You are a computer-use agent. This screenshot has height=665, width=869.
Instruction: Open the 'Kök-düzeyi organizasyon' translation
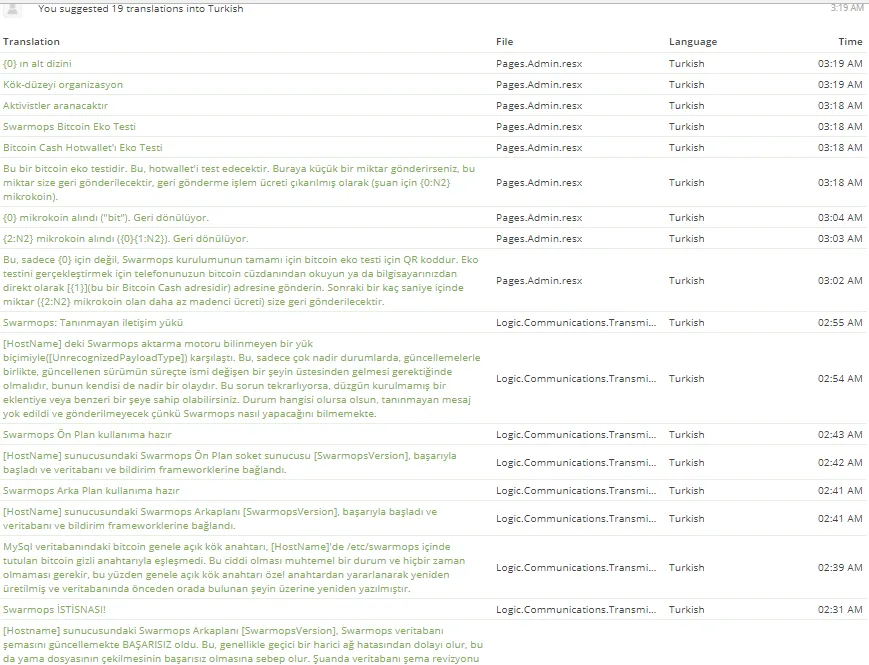[x=63, y=85]
